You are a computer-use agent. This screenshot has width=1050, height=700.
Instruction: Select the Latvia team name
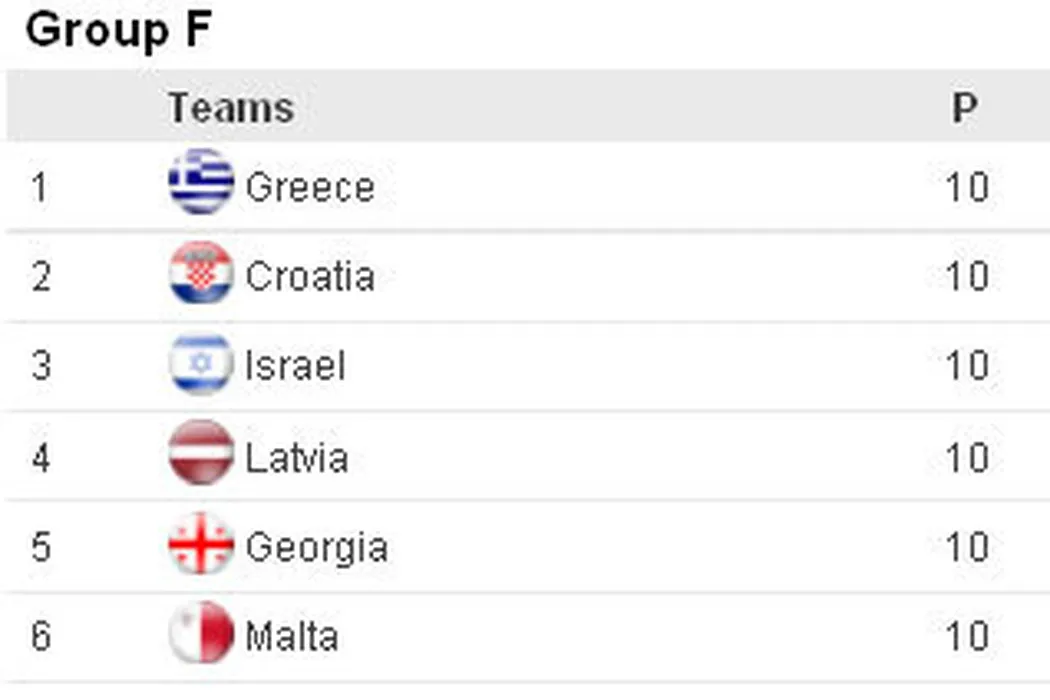pyautogui.click(x=297, y=458)
